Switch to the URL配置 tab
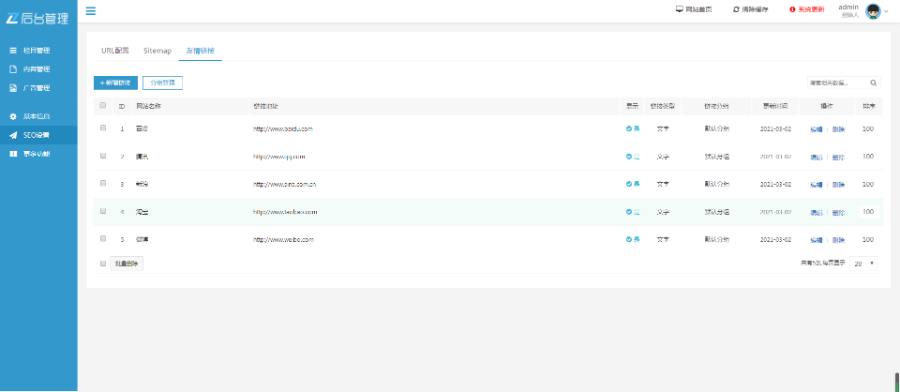 (115, 51)
